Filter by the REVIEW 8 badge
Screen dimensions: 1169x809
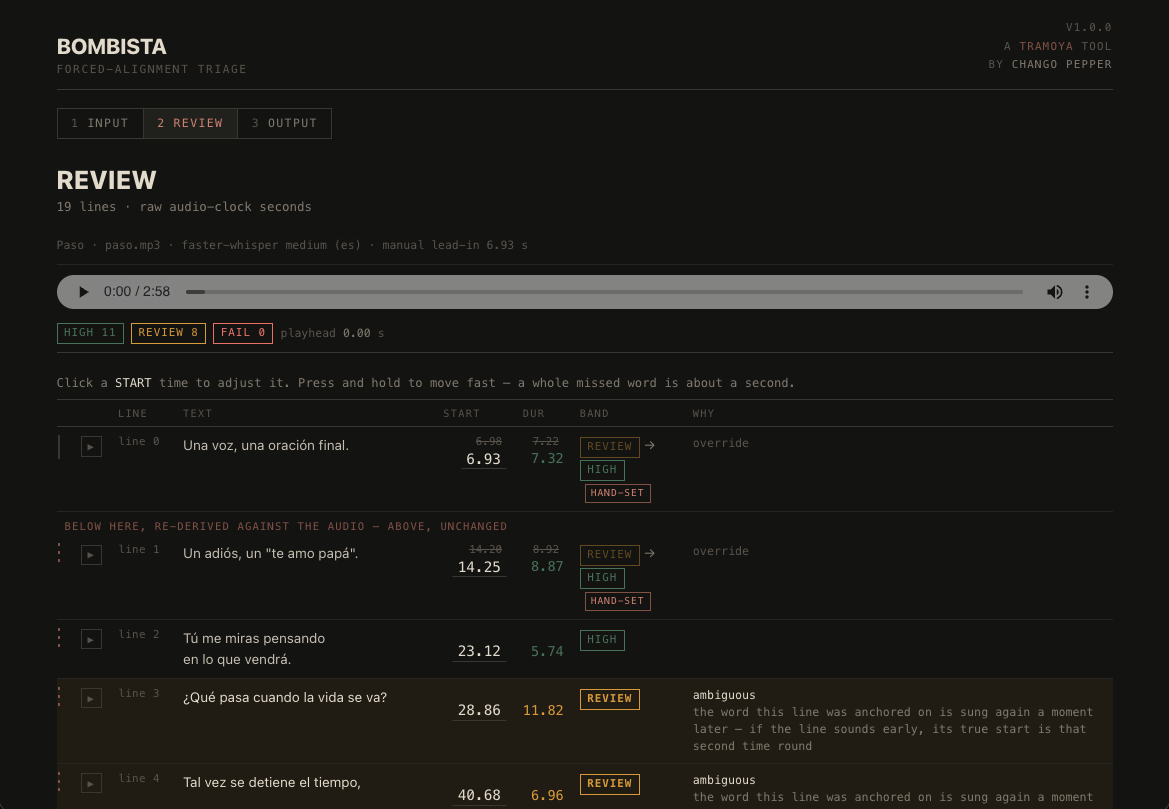pyautogui.click(x=168, y=333)
